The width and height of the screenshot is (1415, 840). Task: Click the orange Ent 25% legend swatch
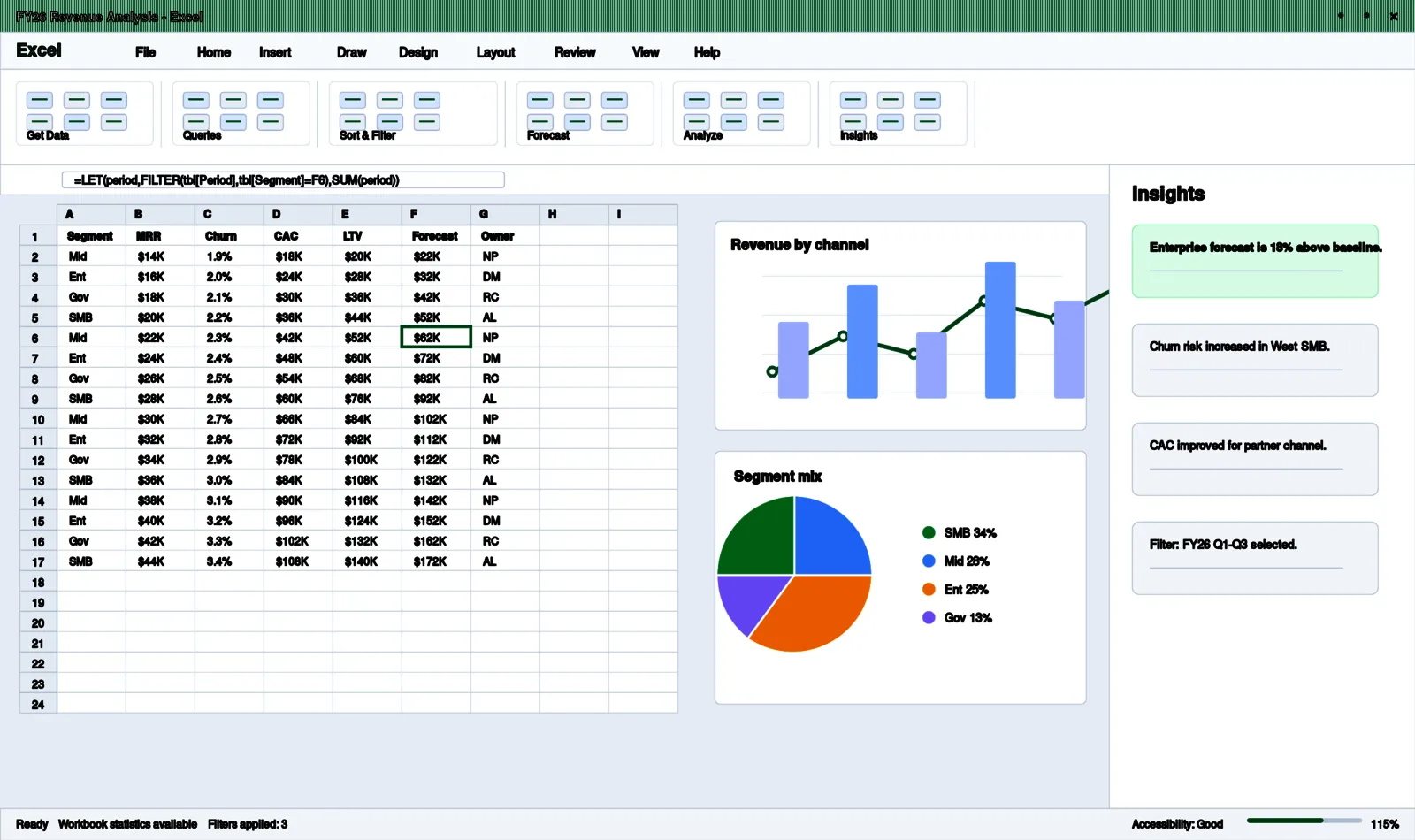click(x=929, y=589)
